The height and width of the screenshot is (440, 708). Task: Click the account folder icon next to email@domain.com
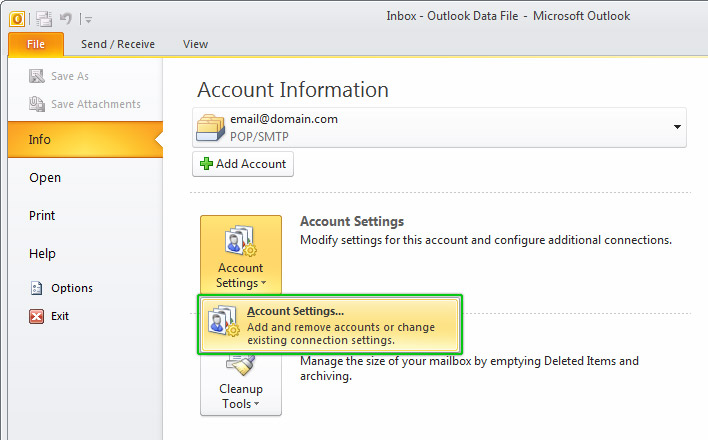(x=210, y=127)
